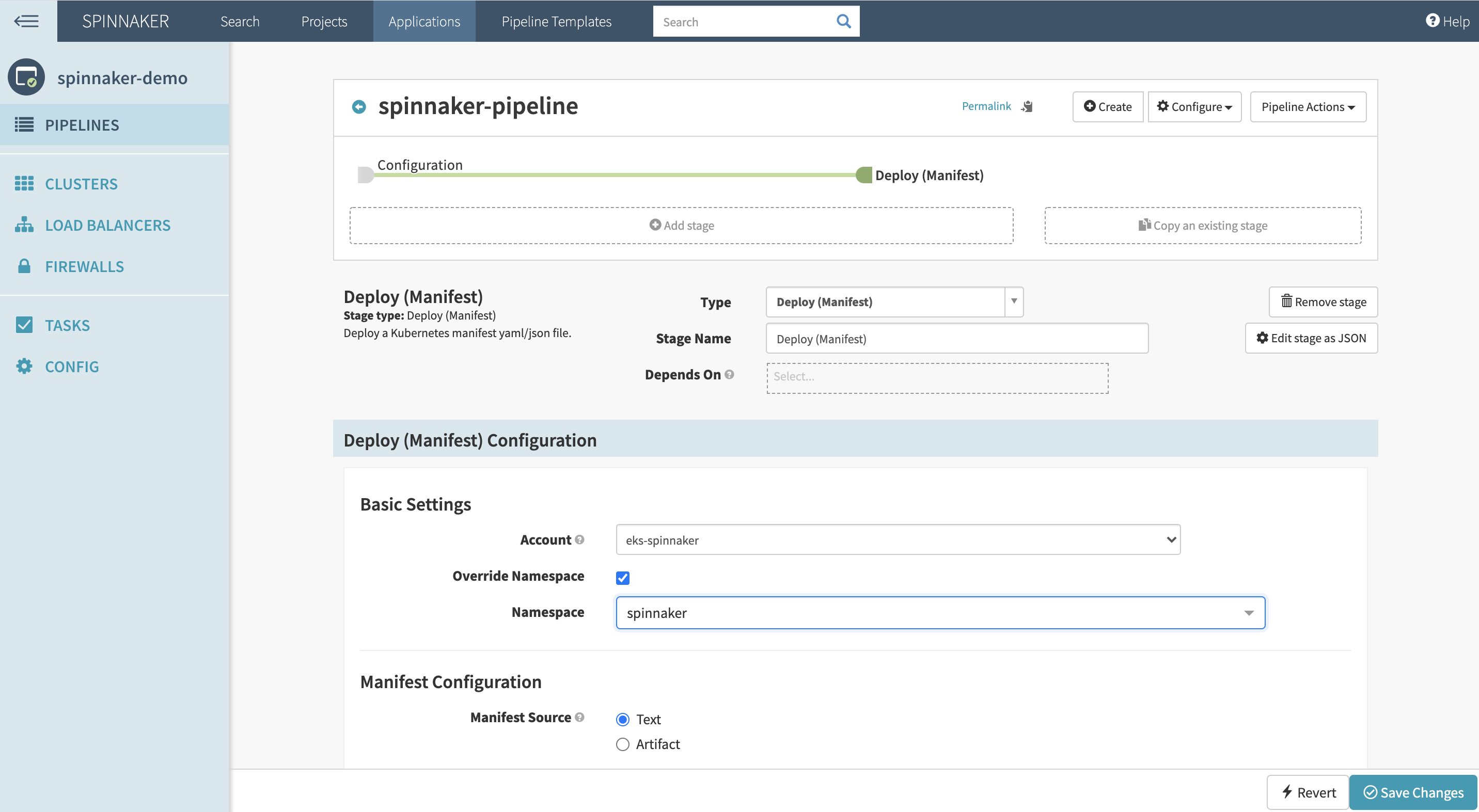Go to the Pipeline Templates tab
Image resolution: width=1479 pixels, height=812 pixels.
556,21
